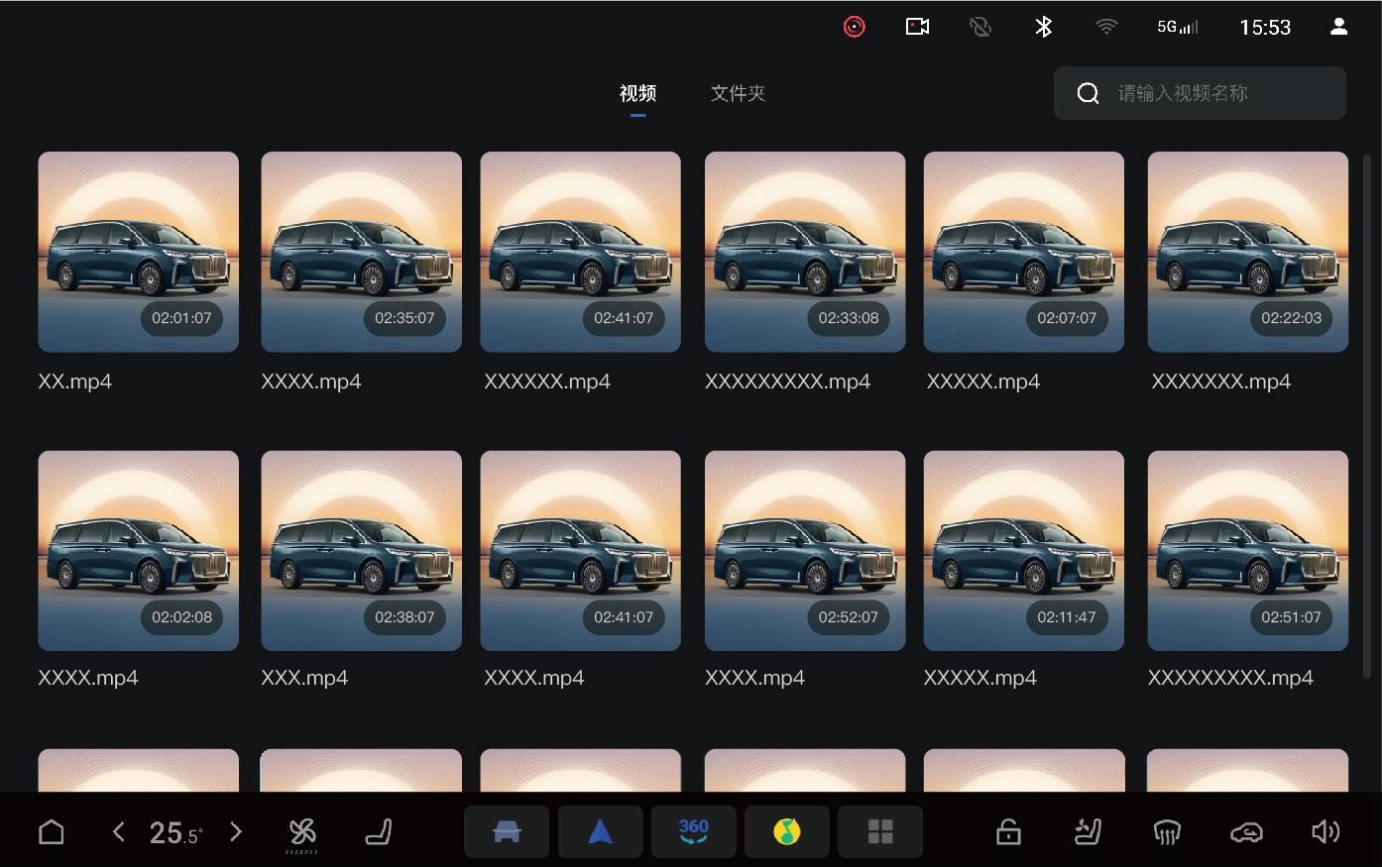
Task: Toggle the door lock icon
Action: click(x=1008, y=831)
